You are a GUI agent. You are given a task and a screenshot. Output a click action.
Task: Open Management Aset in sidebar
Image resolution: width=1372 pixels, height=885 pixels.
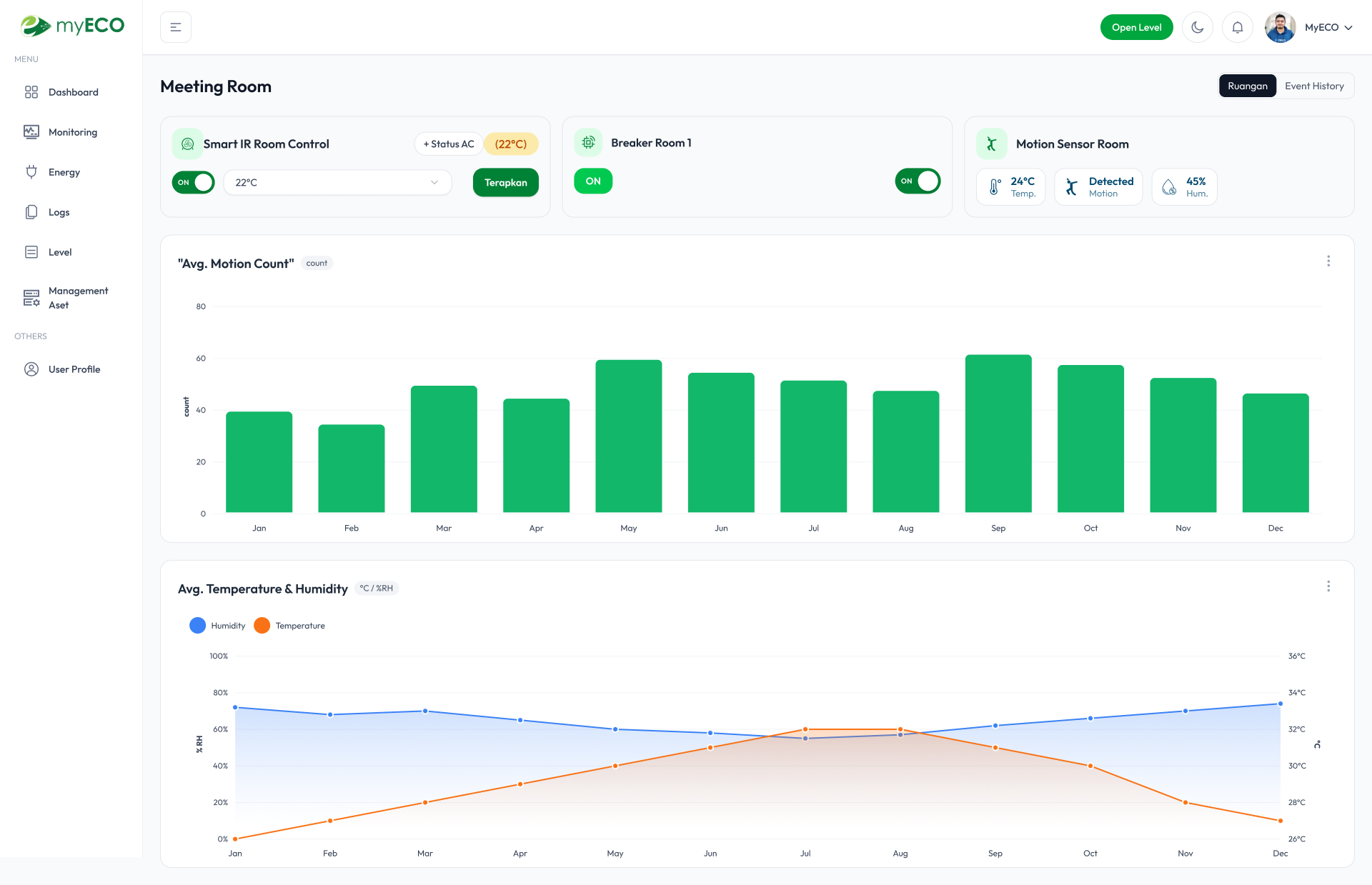[78, 297]
